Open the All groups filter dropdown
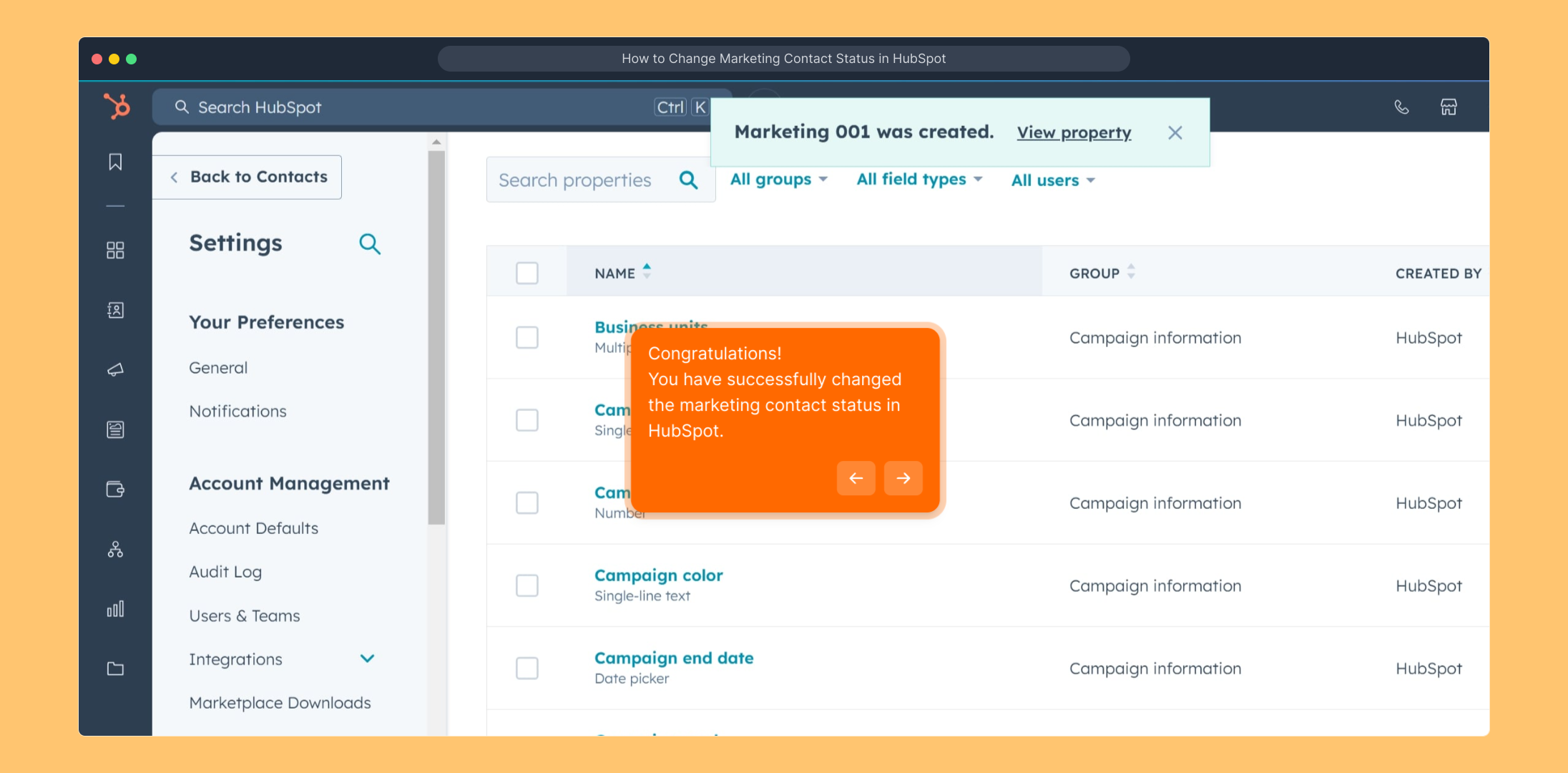 [778, 180]
